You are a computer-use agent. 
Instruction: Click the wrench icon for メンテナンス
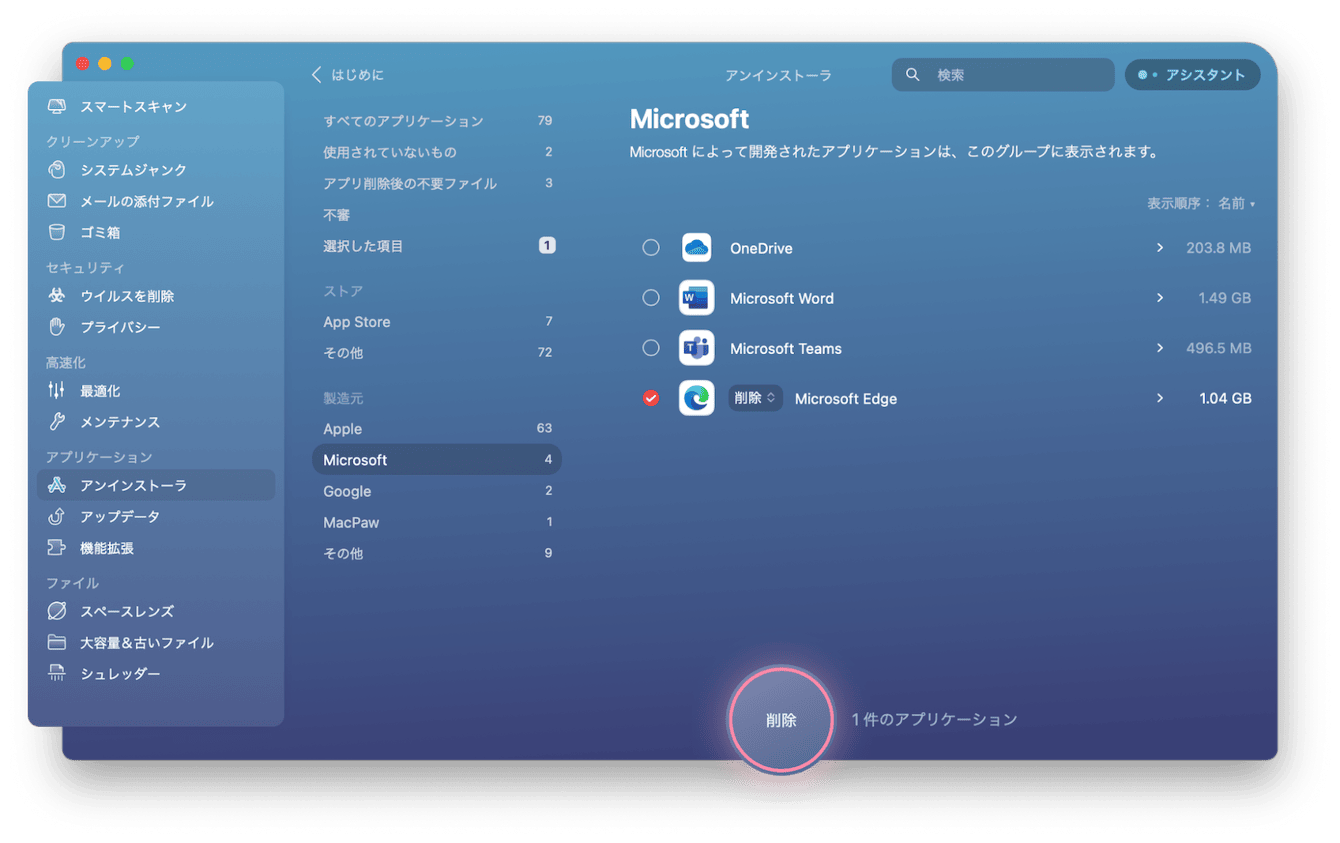click(57, 422)
